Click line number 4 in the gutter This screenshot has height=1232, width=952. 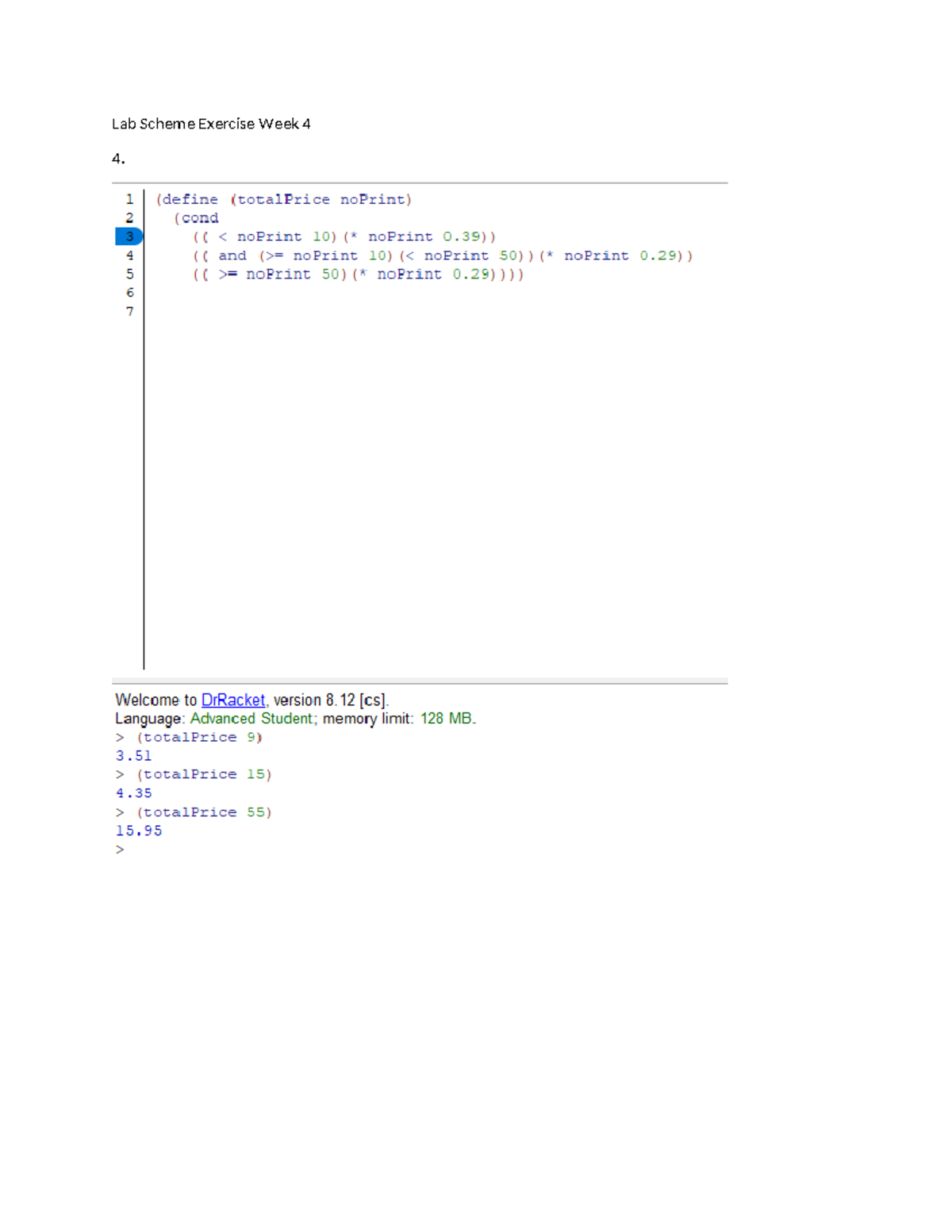click(x=129, y=255)
